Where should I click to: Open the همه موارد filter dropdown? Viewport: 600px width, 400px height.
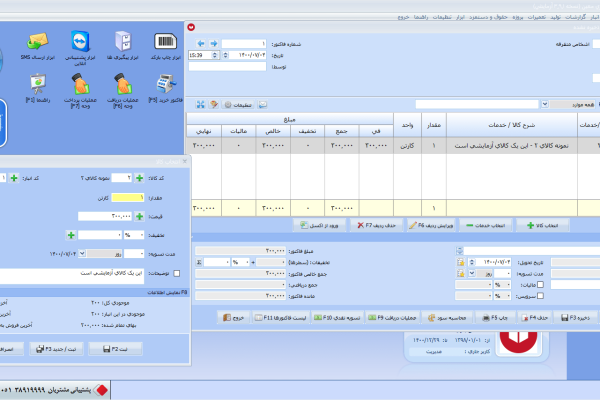[x=545, y=104]
